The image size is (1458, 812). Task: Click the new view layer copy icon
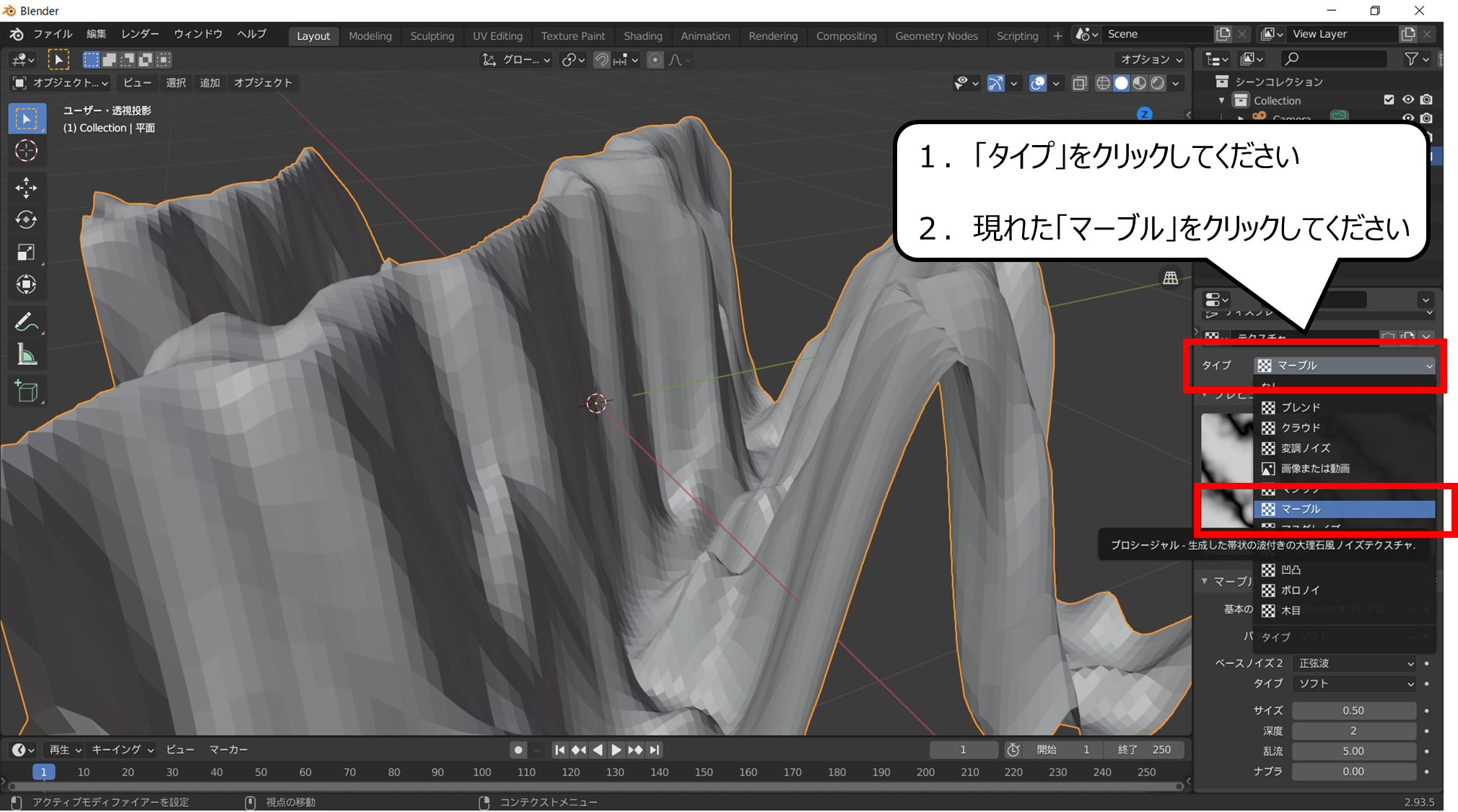click(1407, 34)
